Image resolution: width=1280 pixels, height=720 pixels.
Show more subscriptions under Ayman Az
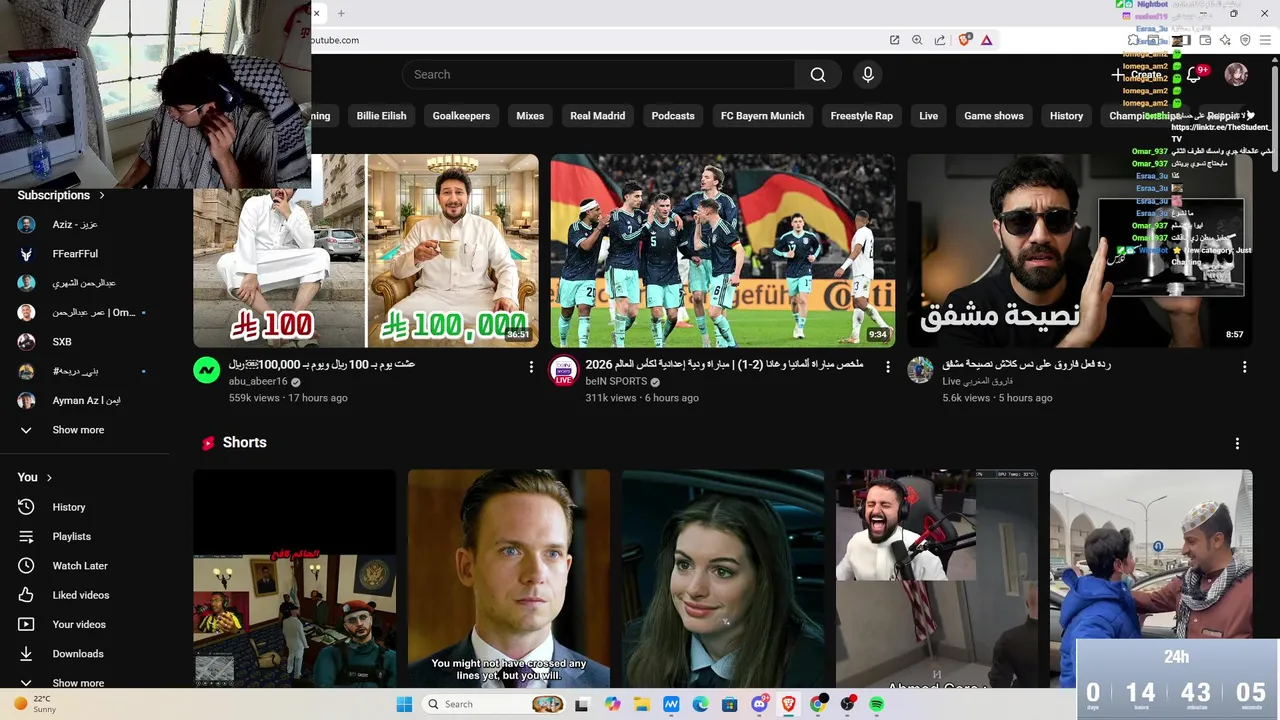(78, 430)
